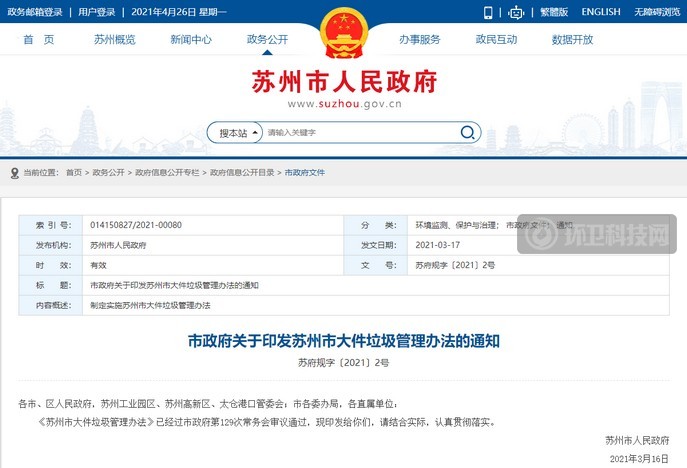Click the 苏州市人民政府 site title
The width and height of the screenshot is (687, 468).
coord(344,82)
